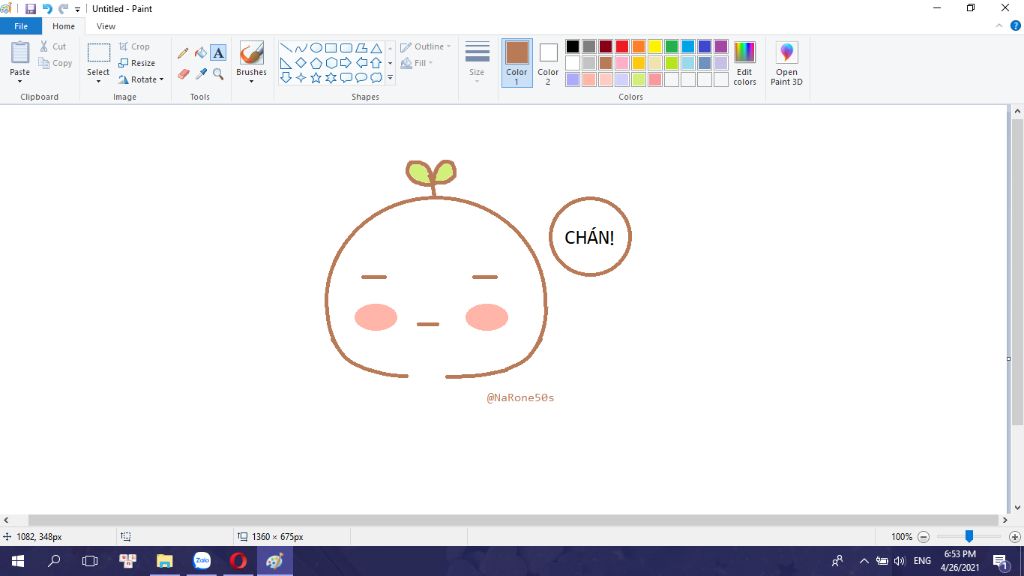Click the Line shape
This screenshot has height=576, width=1024.
285,48
